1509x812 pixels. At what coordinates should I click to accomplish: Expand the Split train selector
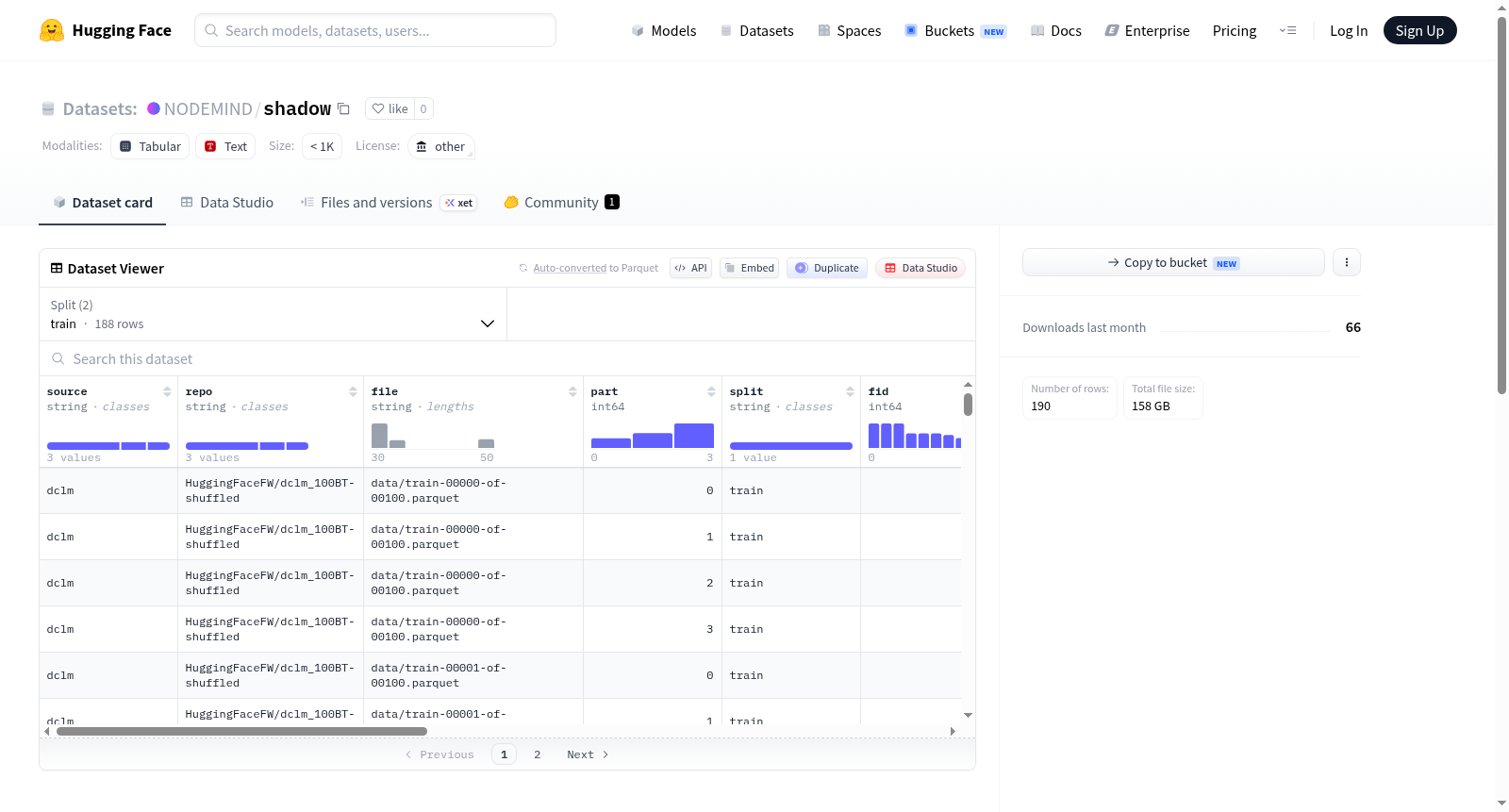pos(273,314)
